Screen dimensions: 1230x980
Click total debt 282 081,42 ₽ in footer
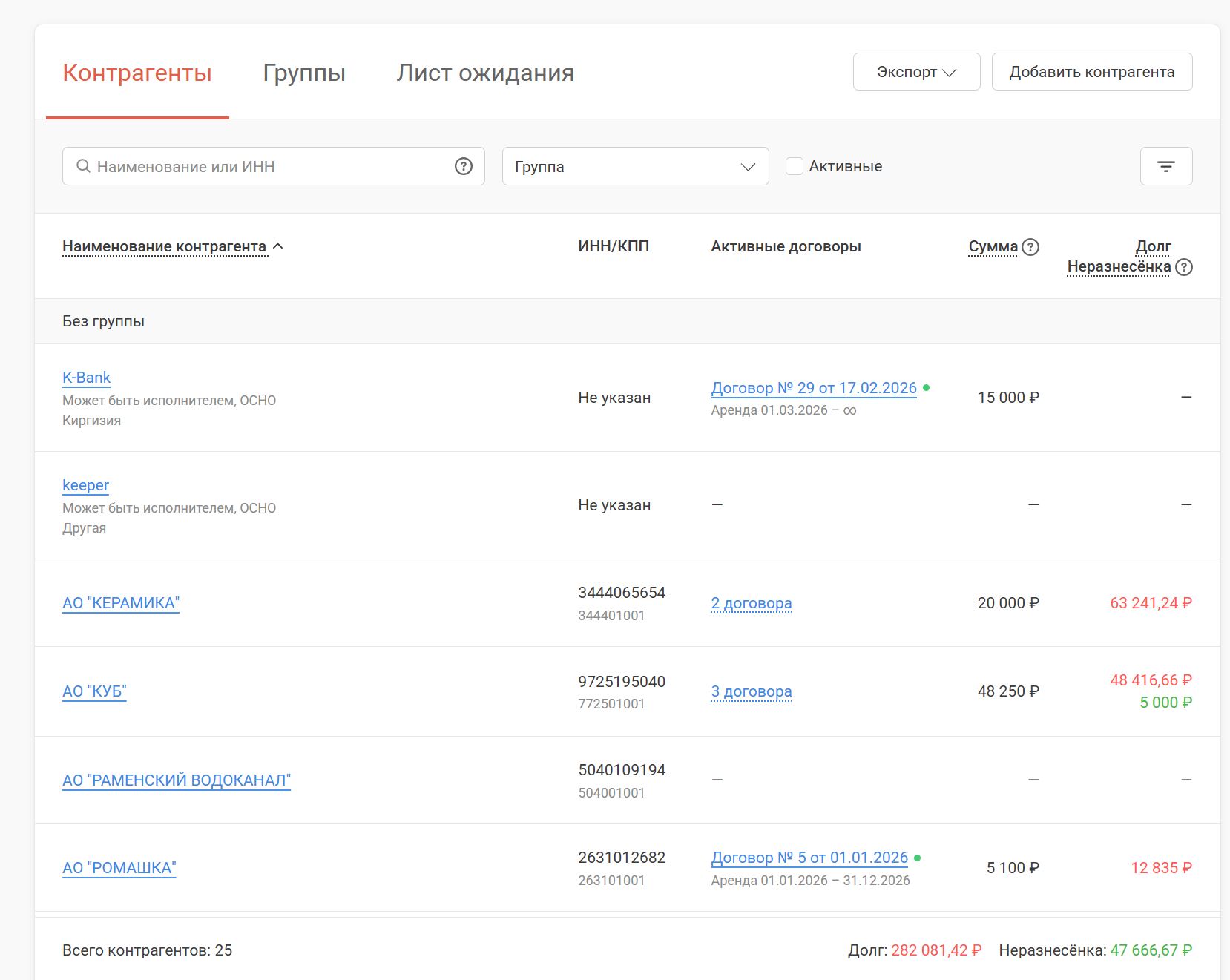click(x=936, y=950)
